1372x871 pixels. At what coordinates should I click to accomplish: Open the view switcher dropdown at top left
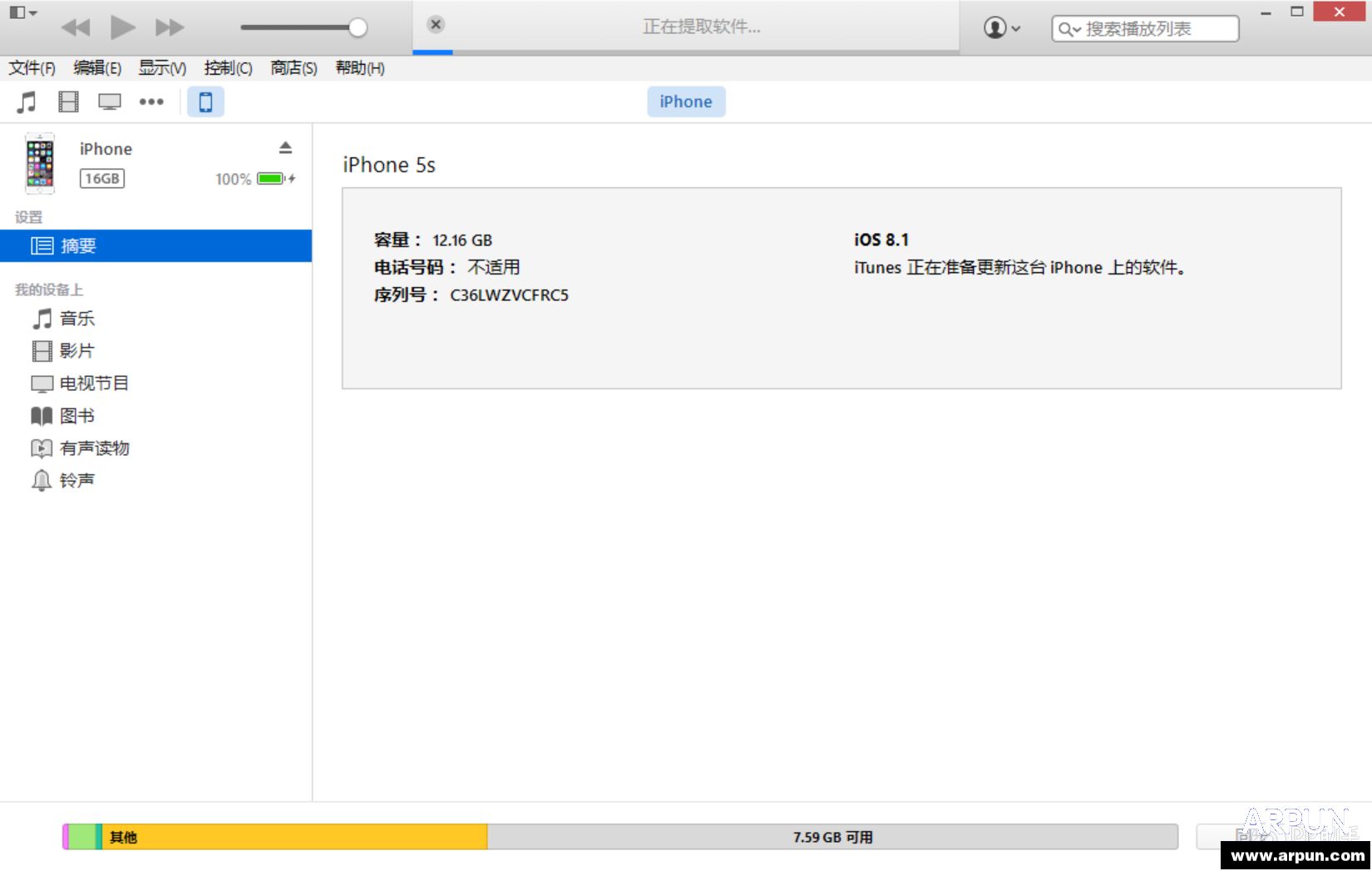click(x=22, y=12)
